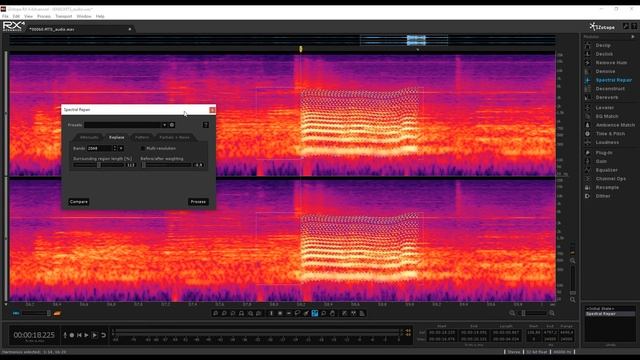Screen dimensions: 640x360
Task: Click the Record button in transport
Action: click(x=72, y=335)
